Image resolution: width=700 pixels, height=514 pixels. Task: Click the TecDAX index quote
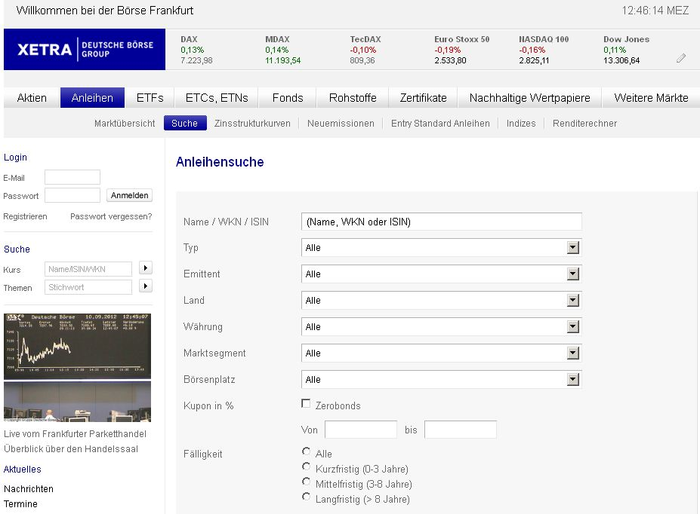tap(365, 50)
